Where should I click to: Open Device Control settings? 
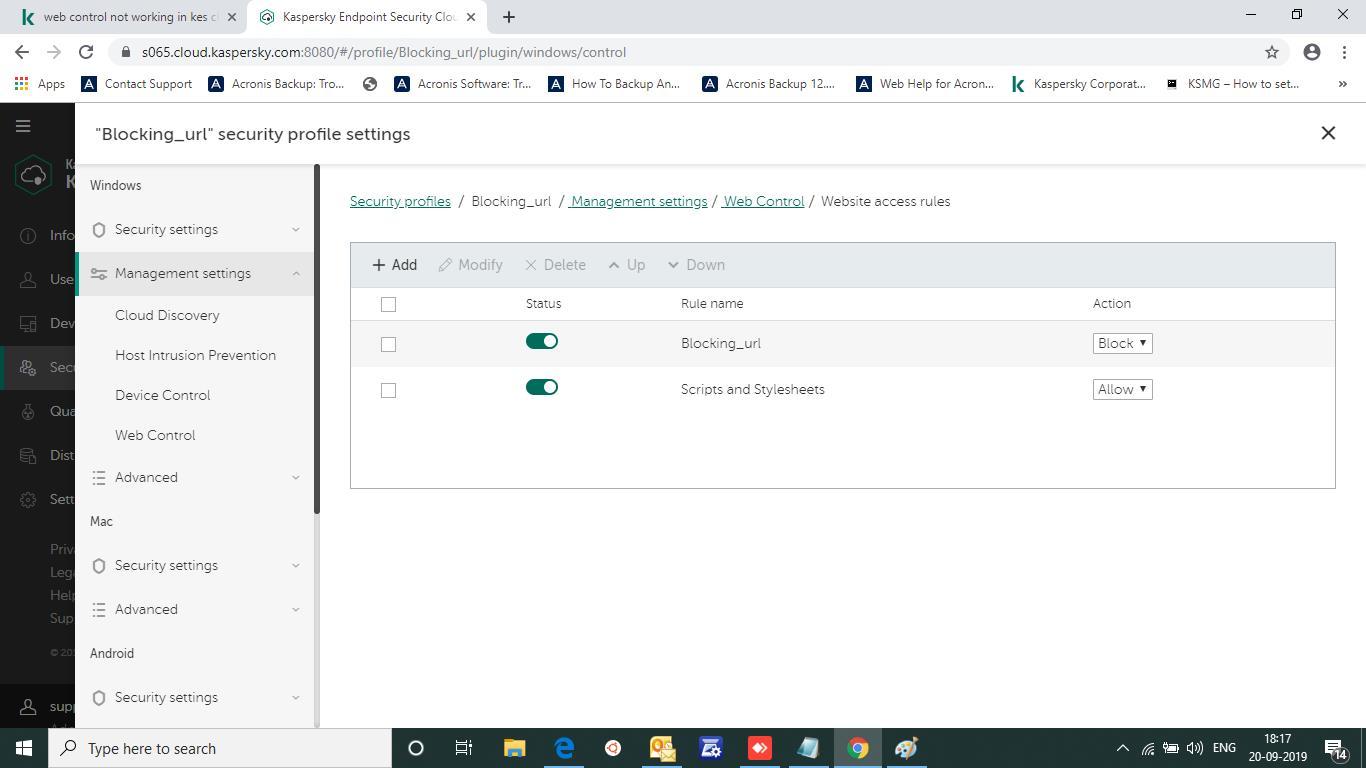point(162,395)
